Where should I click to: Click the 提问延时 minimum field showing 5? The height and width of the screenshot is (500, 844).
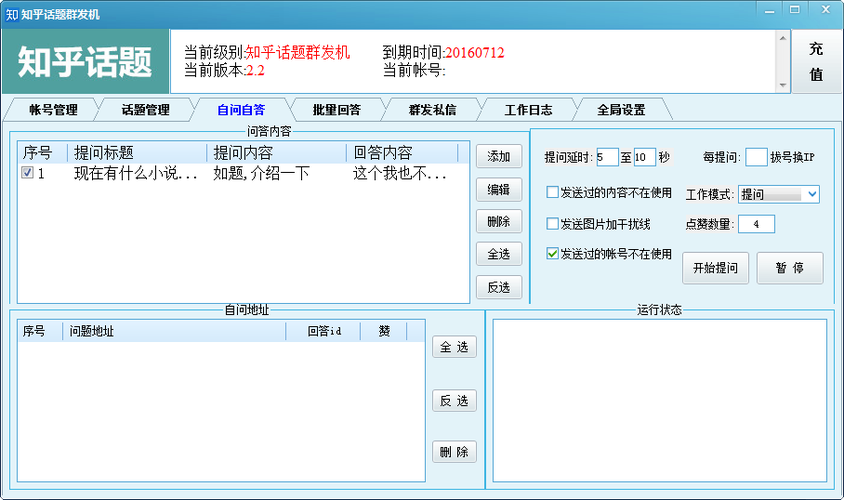(607, 157)
